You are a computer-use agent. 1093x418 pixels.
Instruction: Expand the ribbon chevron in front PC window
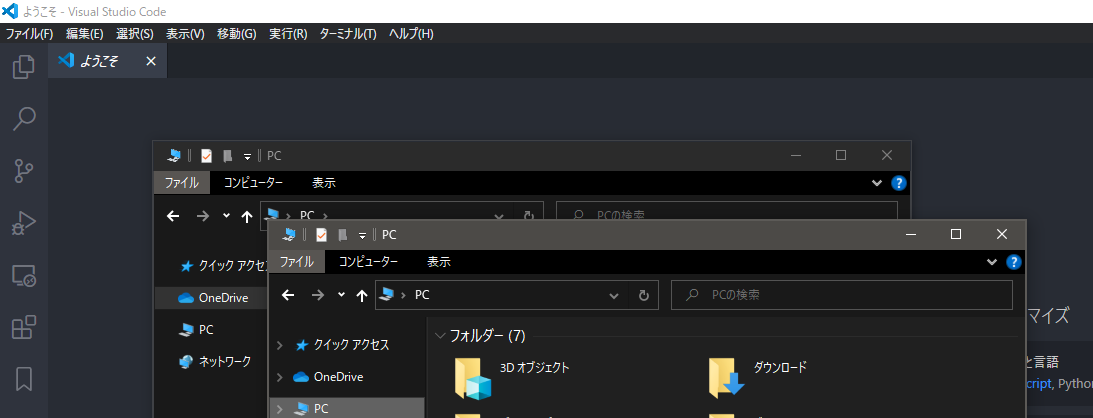(x=992, y=262)
